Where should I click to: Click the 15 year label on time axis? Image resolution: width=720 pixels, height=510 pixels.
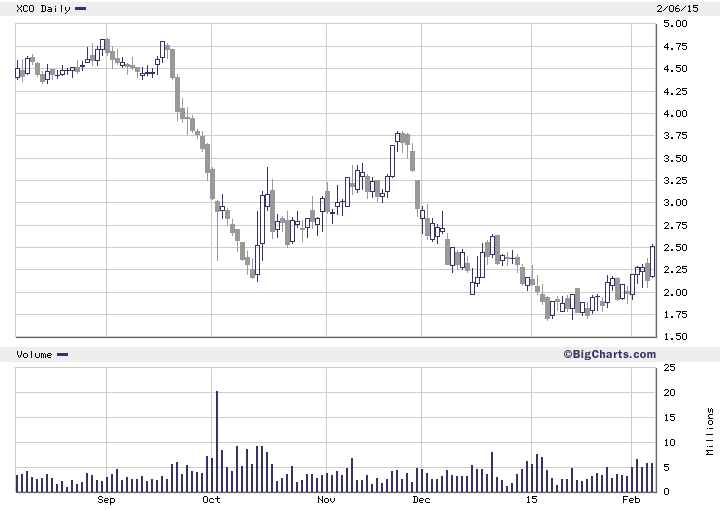[531, 500]
